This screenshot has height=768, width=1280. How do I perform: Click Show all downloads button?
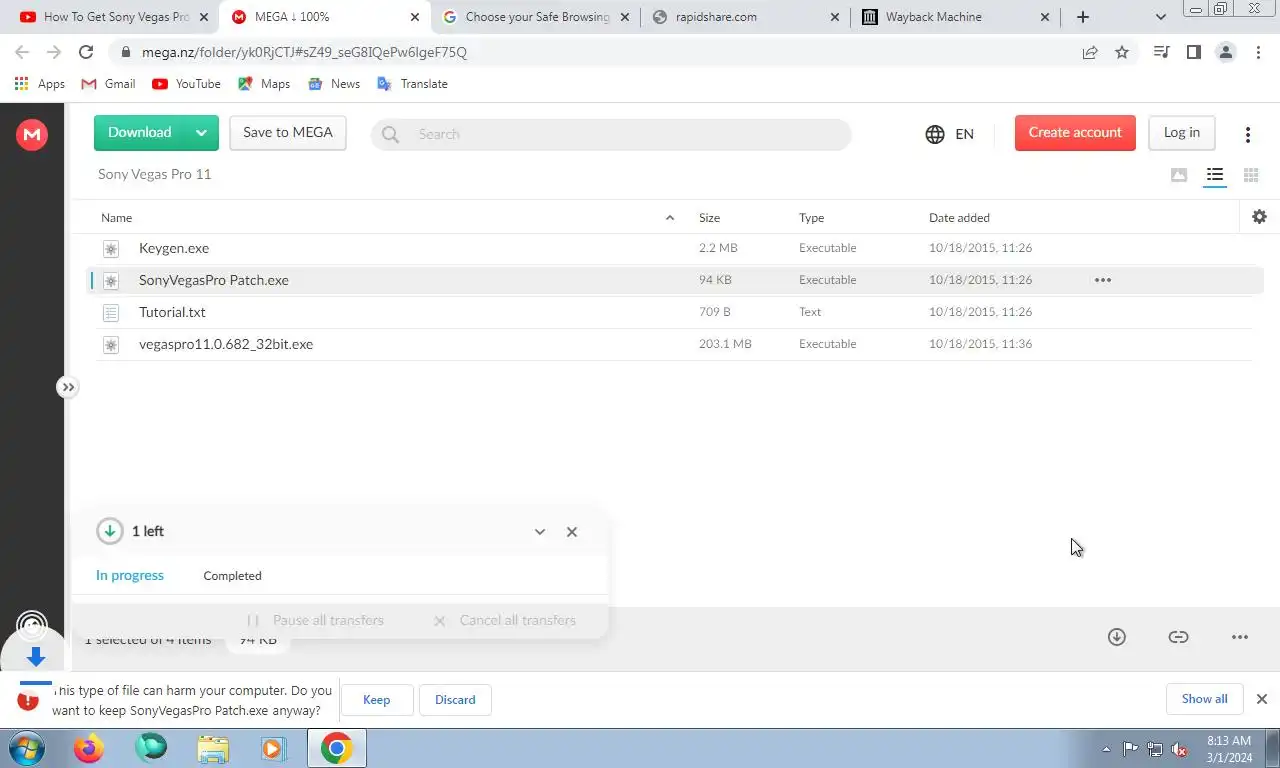coord(1204,699)
